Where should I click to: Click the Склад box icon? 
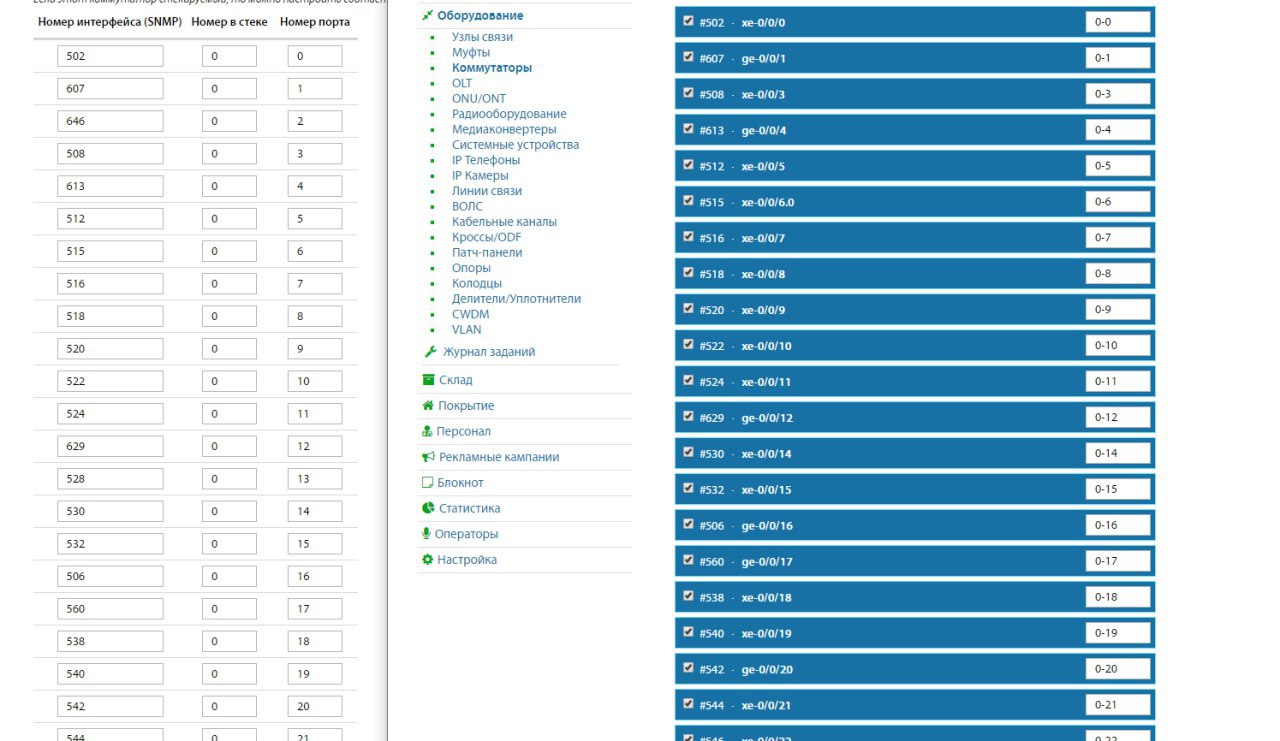point(428,380)
